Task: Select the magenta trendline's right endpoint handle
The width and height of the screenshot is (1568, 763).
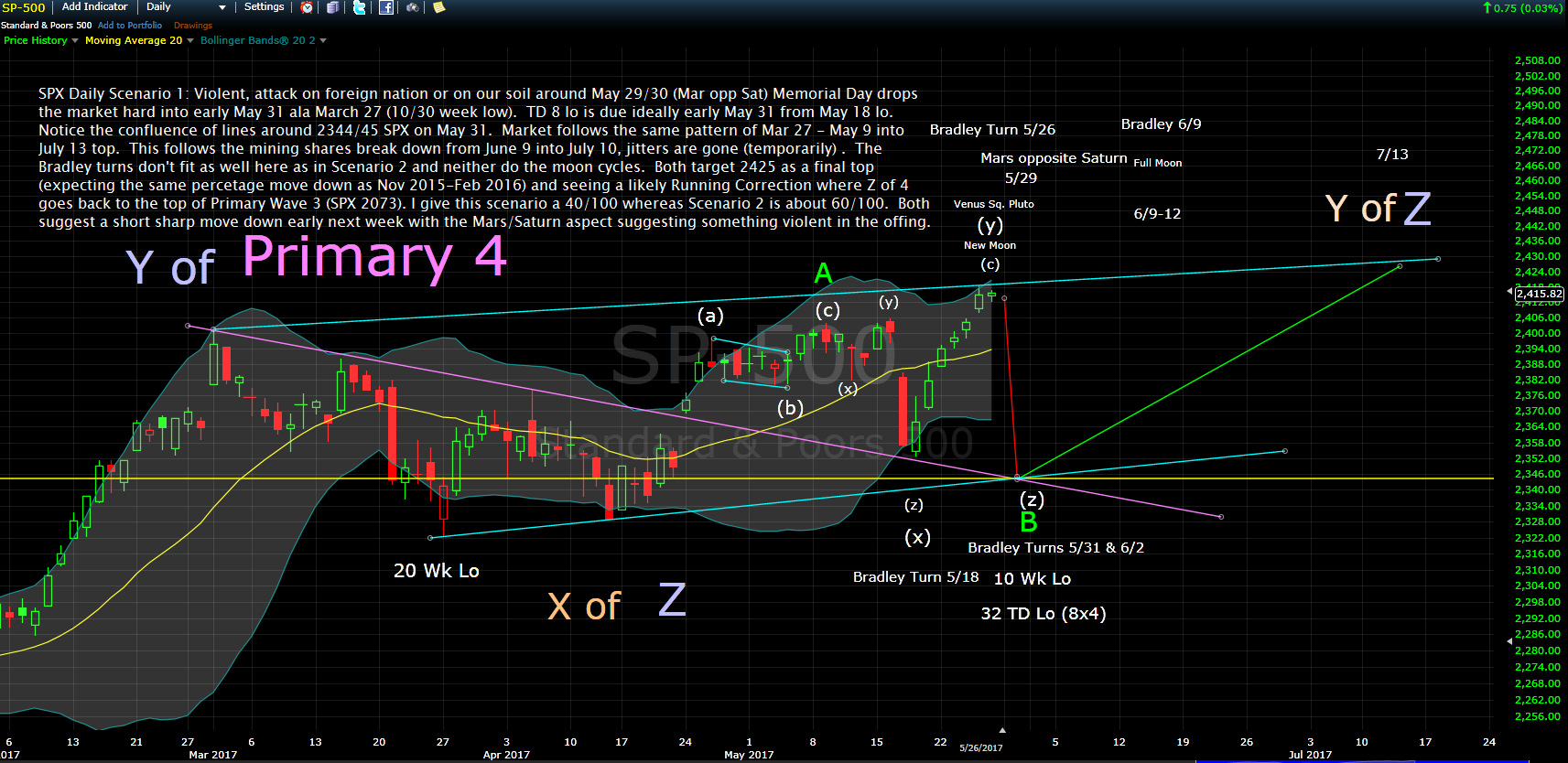Action: coord(1221,517)
